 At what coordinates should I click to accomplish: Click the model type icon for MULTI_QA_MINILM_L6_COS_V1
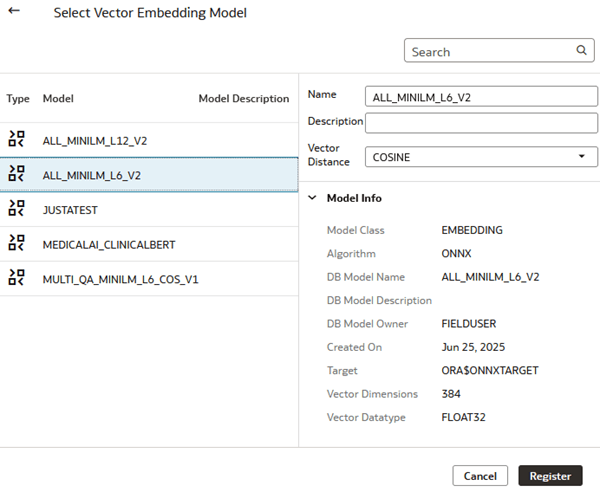pos(16,278)
